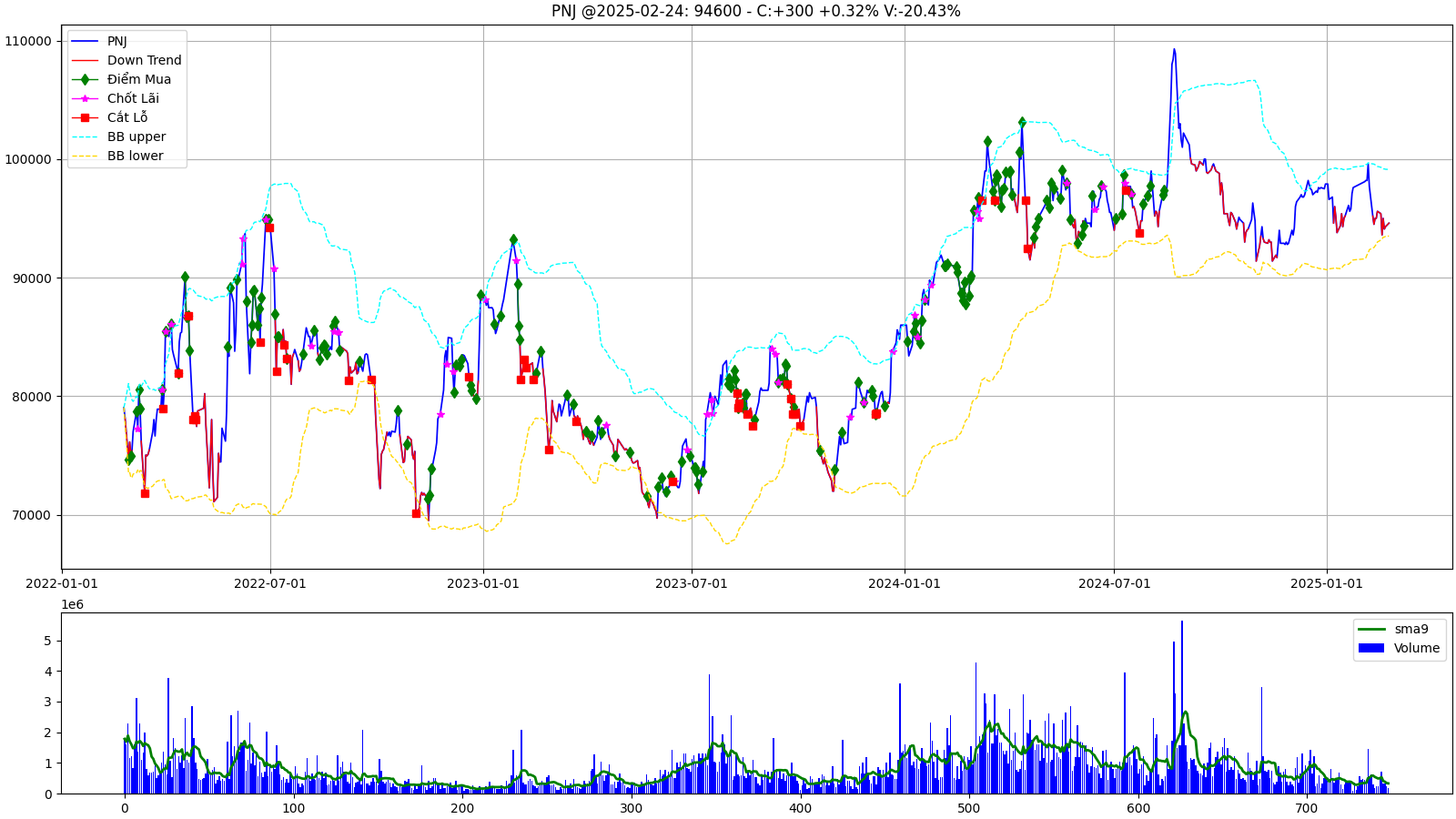Click the volume x-axis tick 200
Image resolution: width=1456 pixels, height=819 pixels.
(462, 808)
